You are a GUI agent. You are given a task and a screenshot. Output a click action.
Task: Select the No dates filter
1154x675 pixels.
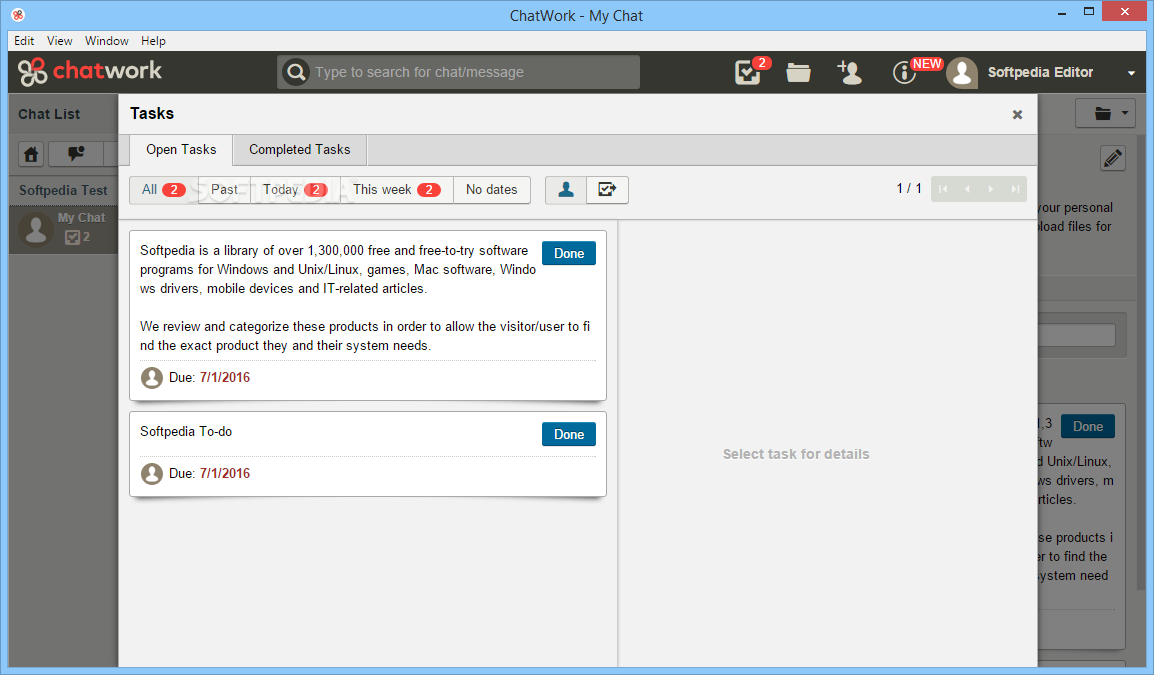pos(492,190)
